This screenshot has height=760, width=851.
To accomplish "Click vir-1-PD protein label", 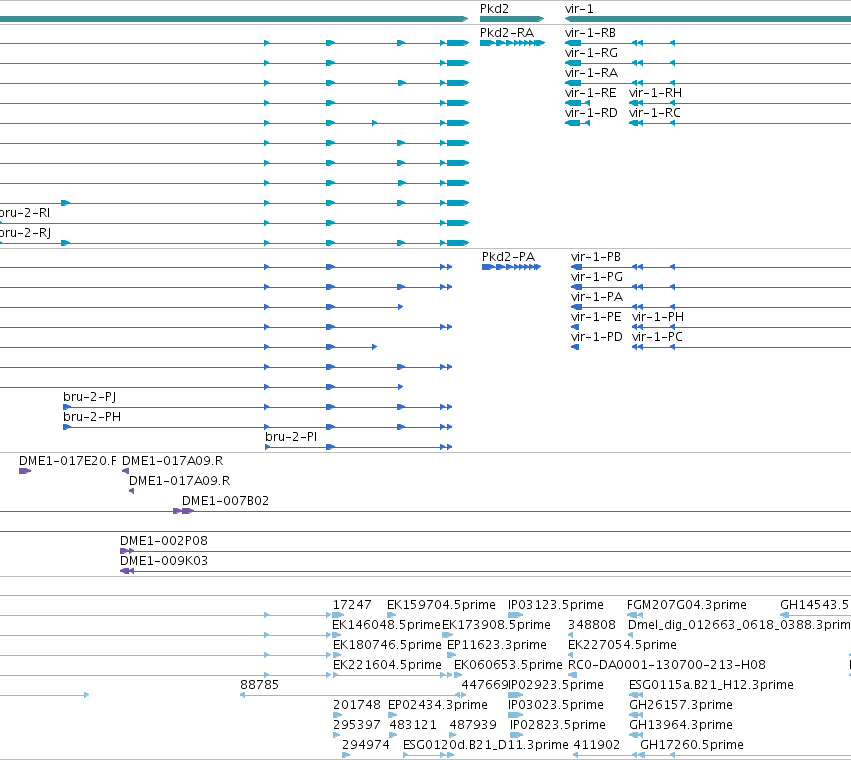I will tap(596, 337).
